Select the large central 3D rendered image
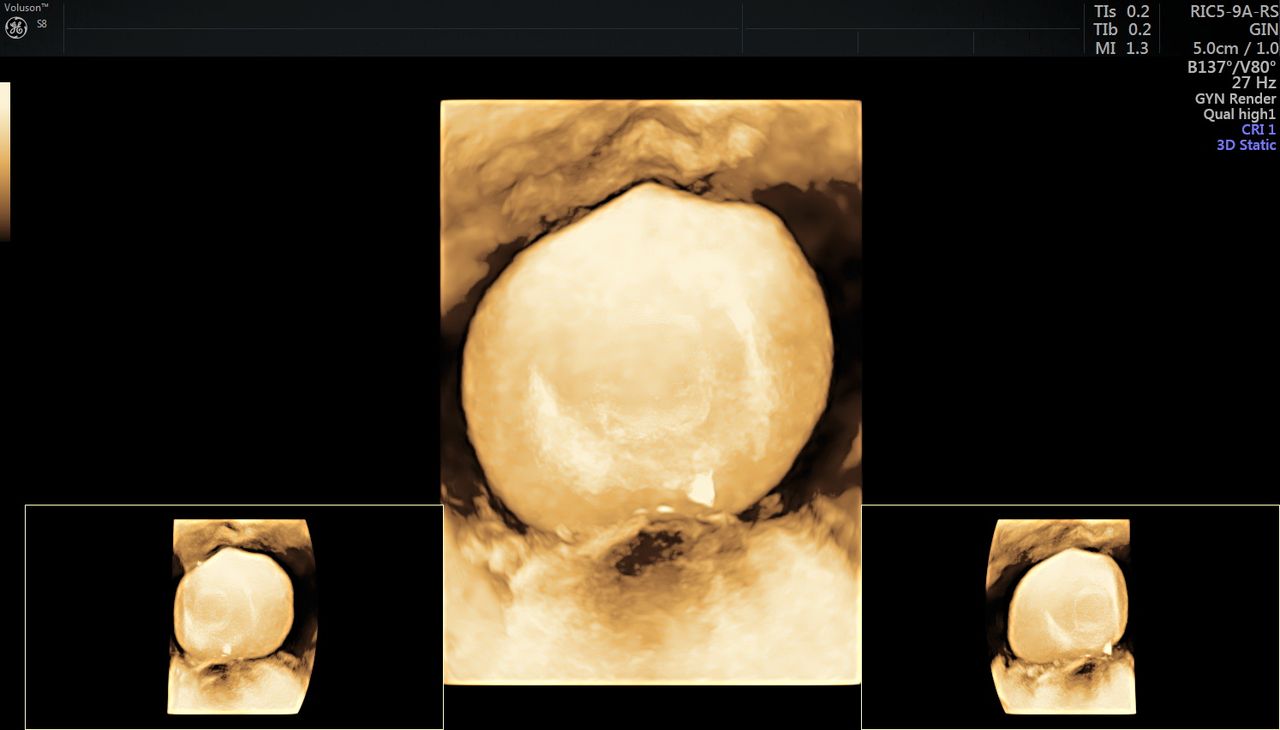This screenshot has width=1280, height=730. click(x=650, y=392)
